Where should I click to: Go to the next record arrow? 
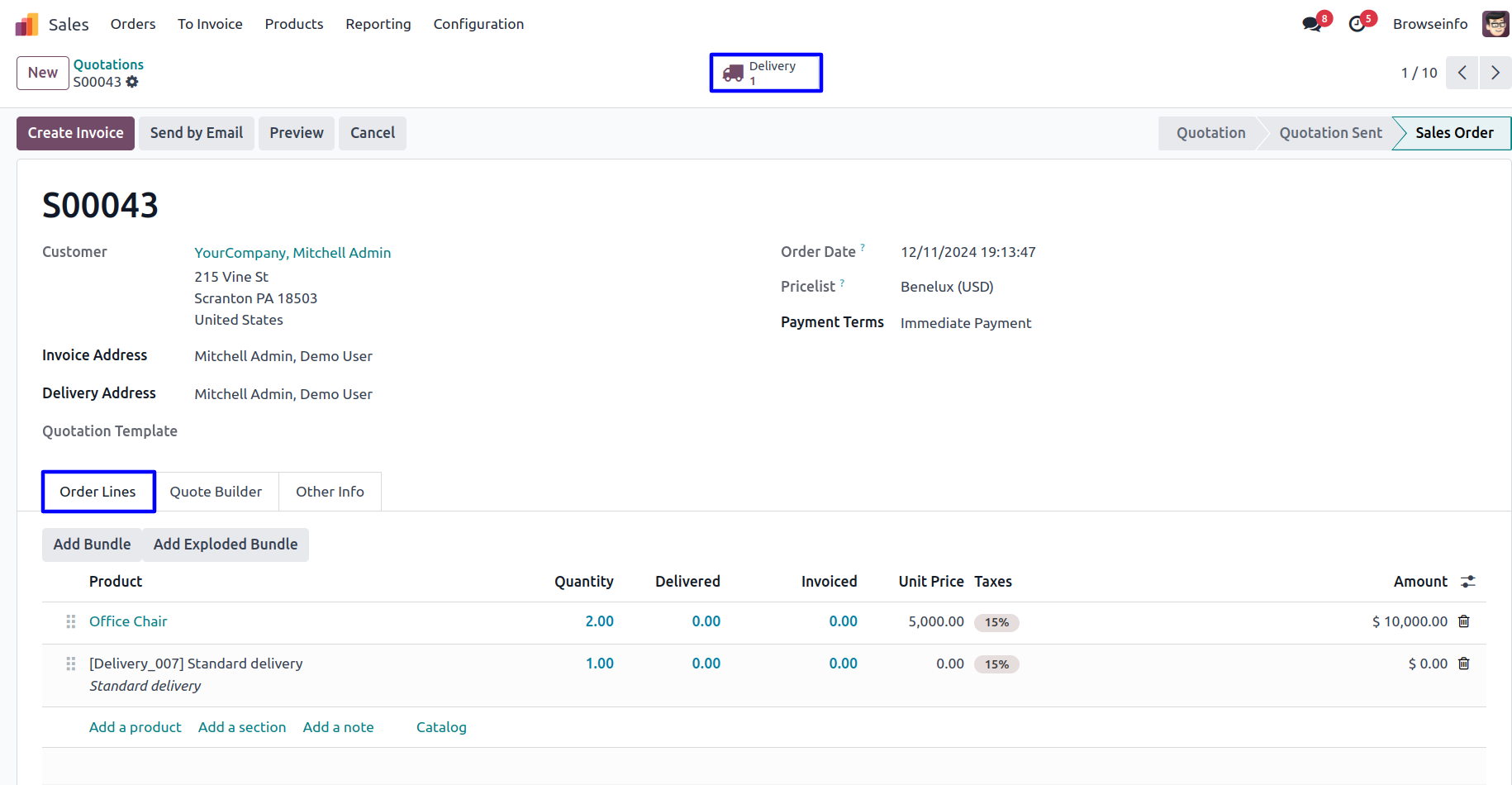[x=1495, y=73]
